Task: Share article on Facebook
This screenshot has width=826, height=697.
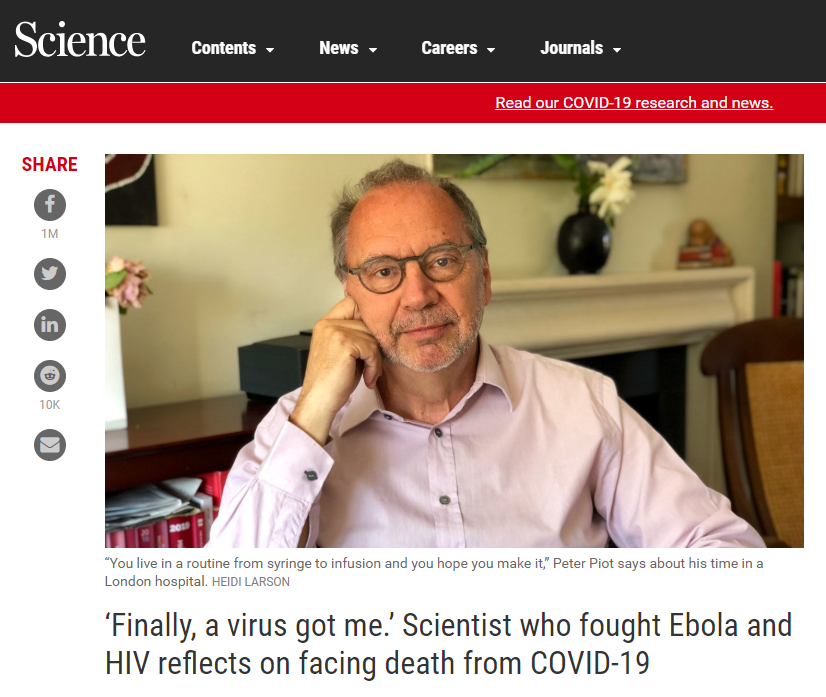Action: point(50,206)
